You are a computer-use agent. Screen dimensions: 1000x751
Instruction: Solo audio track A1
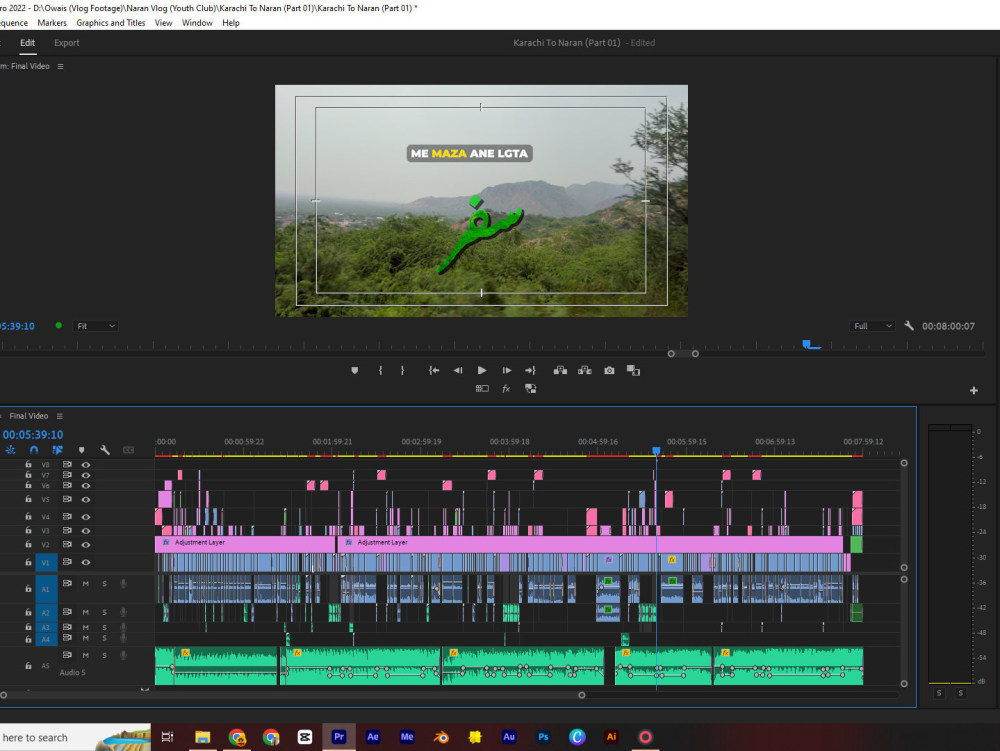[105, 583]
